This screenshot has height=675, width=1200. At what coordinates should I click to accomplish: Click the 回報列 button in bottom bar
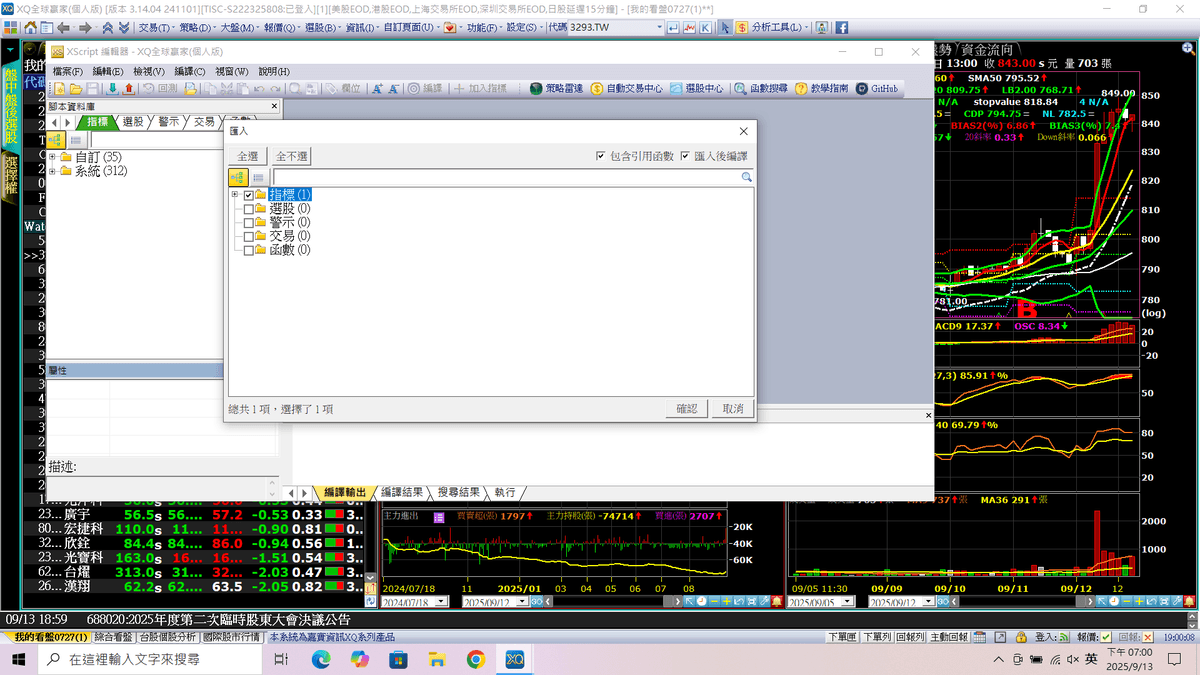click(909, 637)
